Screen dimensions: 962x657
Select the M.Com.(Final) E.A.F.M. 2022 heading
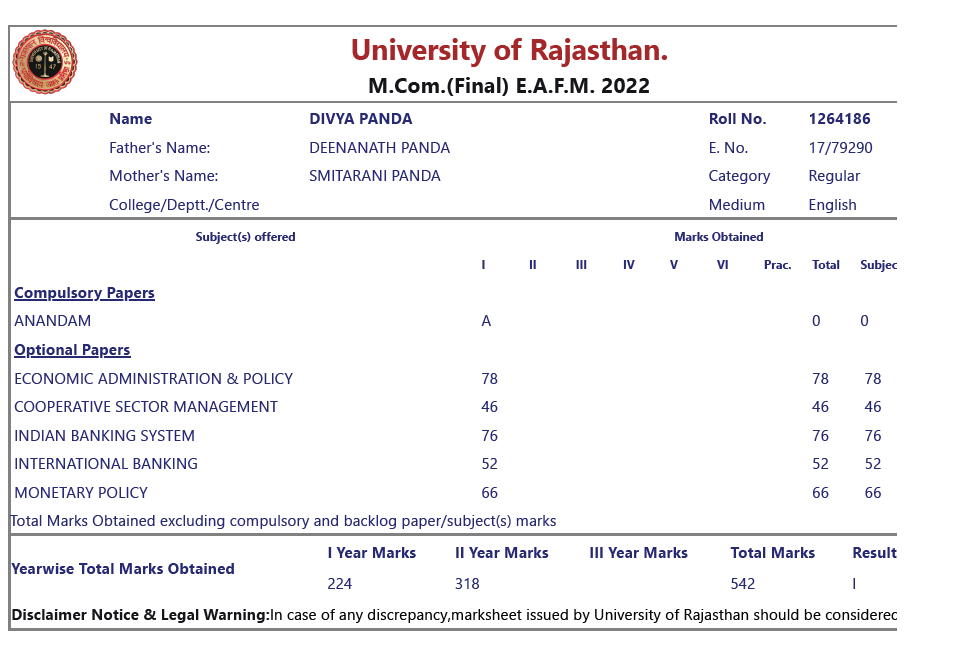[509, 86]
